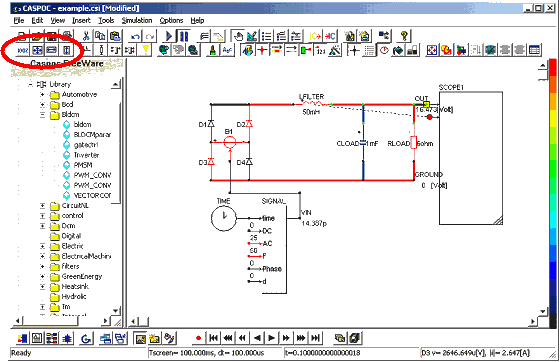The width and height of the screenshot is (560, 362).
Task: Click the horizontal stretch arrows icon
Action: pyautogui.click(x=52, y=50)
